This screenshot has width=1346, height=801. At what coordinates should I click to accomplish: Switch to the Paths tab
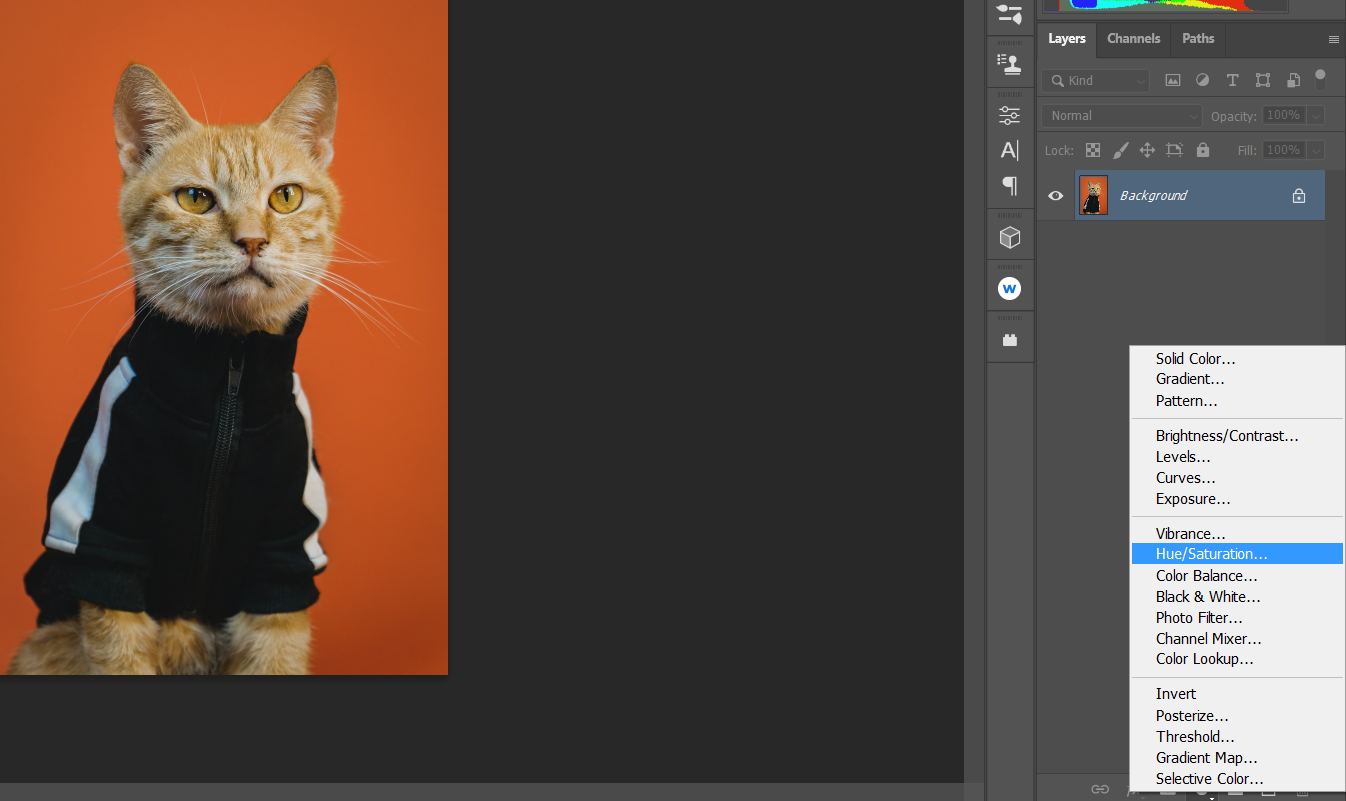tap(1198, 39)
